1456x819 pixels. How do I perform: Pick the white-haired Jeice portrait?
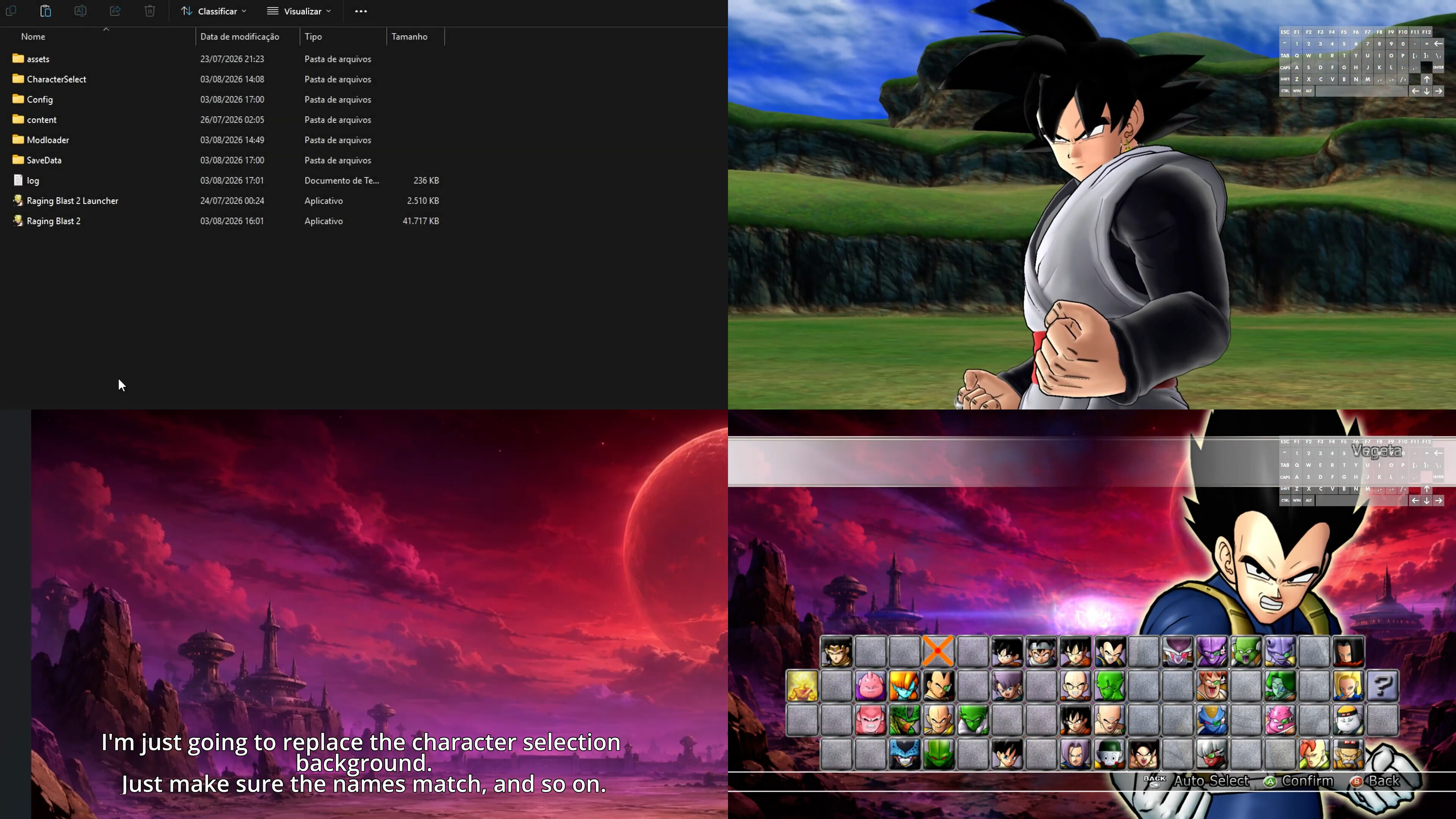click(1212, 755)
